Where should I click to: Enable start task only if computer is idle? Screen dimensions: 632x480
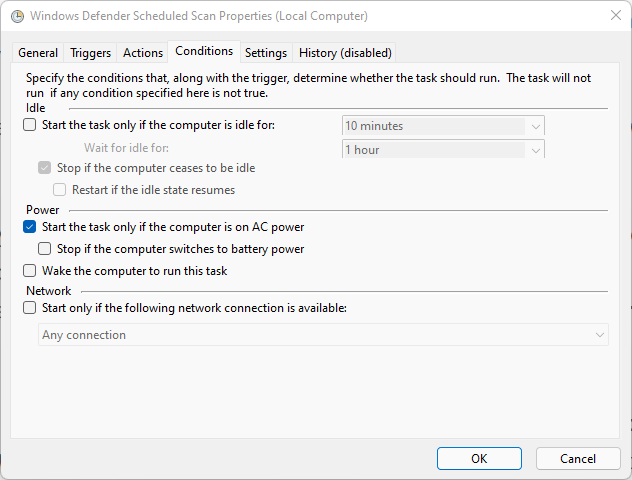(x=29, y=125)
